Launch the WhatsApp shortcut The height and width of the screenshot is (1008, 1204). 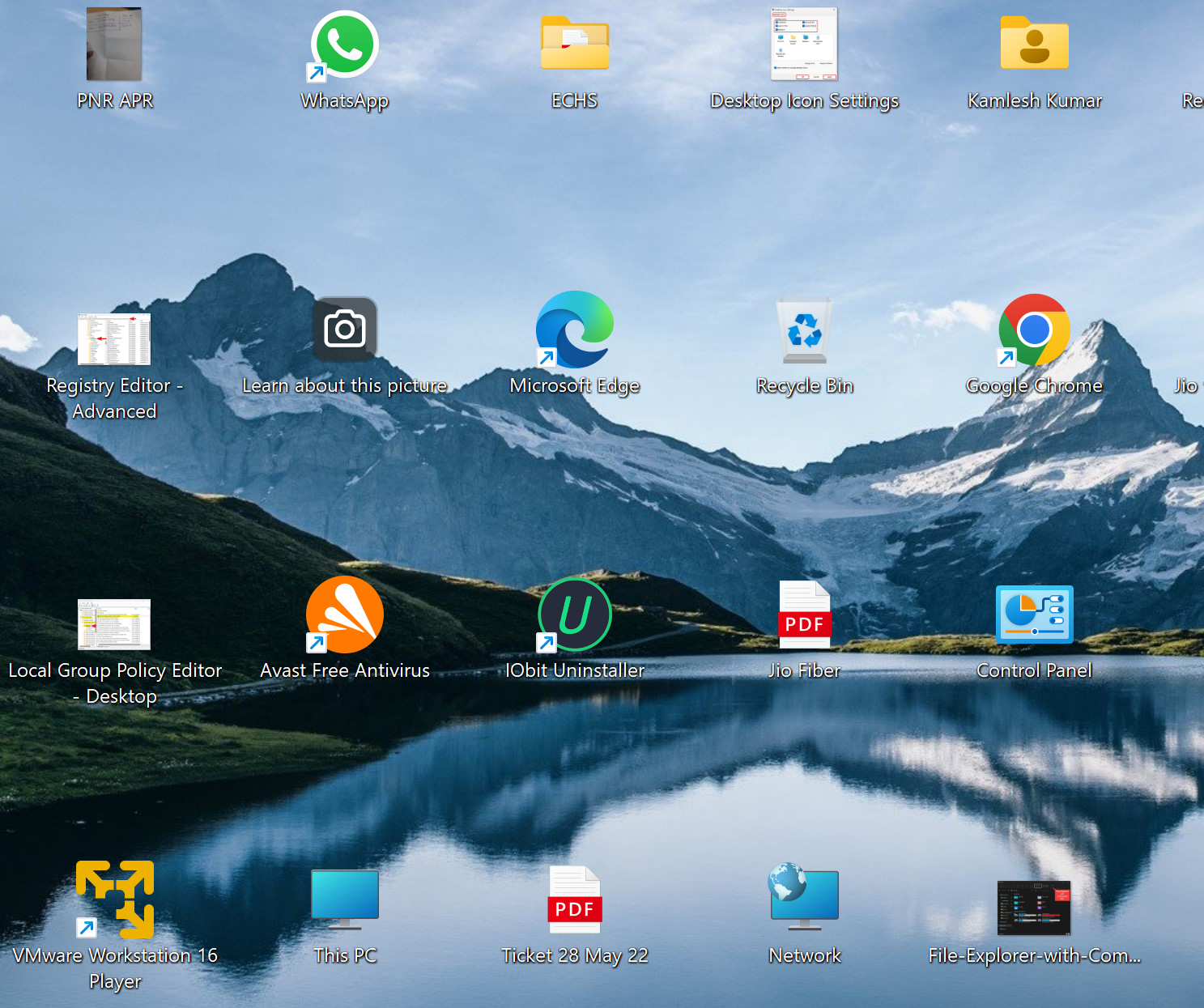coord(344,45)
